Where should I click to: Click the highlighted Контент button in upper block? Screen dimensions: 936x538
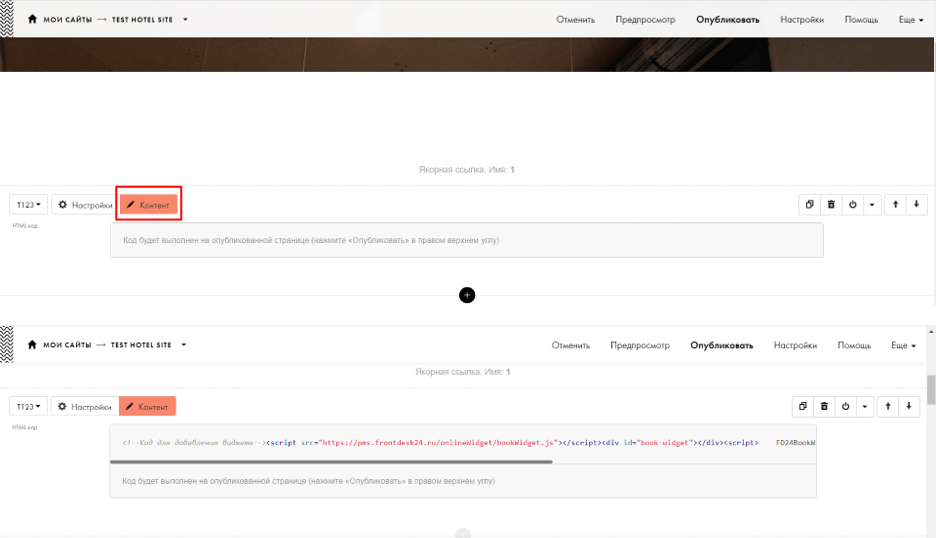click(149, 205)
